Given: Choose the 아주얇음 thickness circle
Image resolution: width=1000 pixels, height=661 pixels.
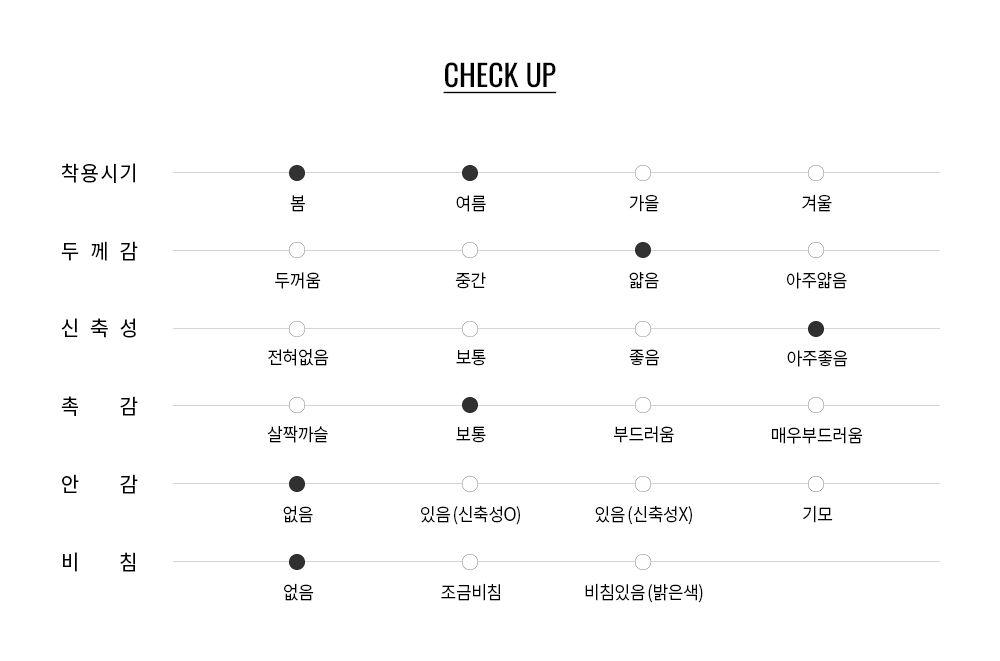Looking at the screenshot, I should (x=816, y=250).
